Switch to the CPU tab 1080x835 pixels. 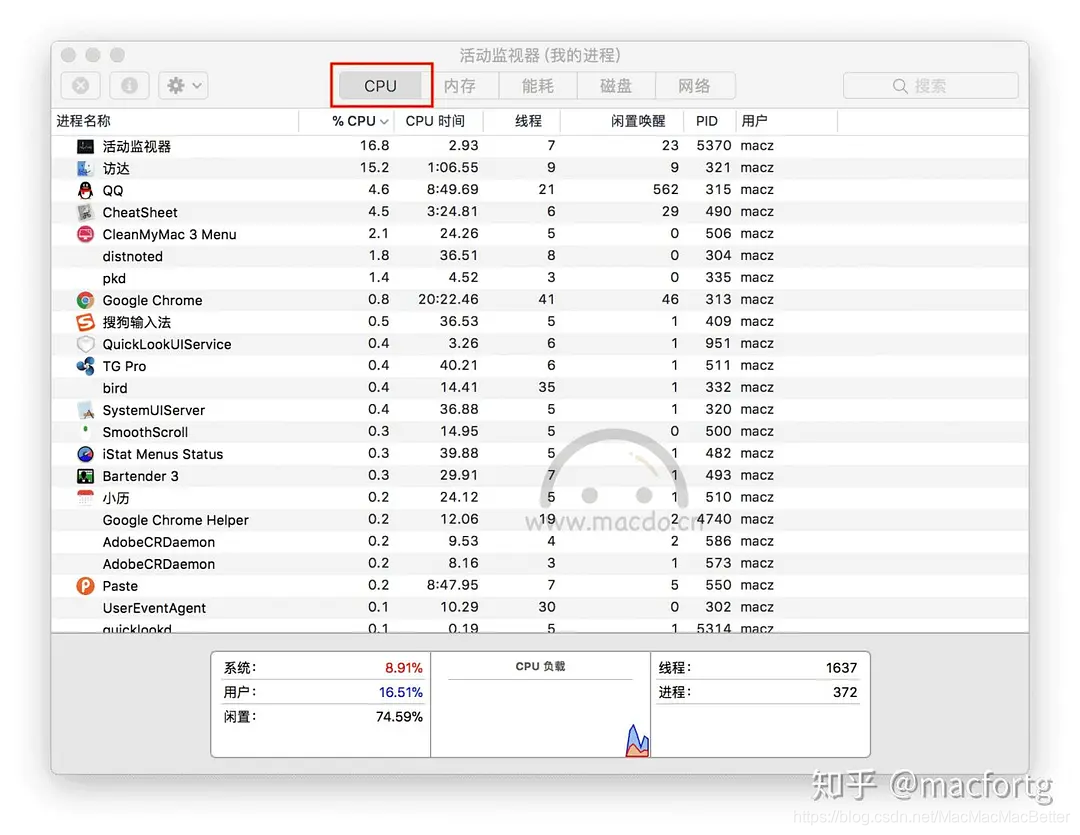[380, 85]
